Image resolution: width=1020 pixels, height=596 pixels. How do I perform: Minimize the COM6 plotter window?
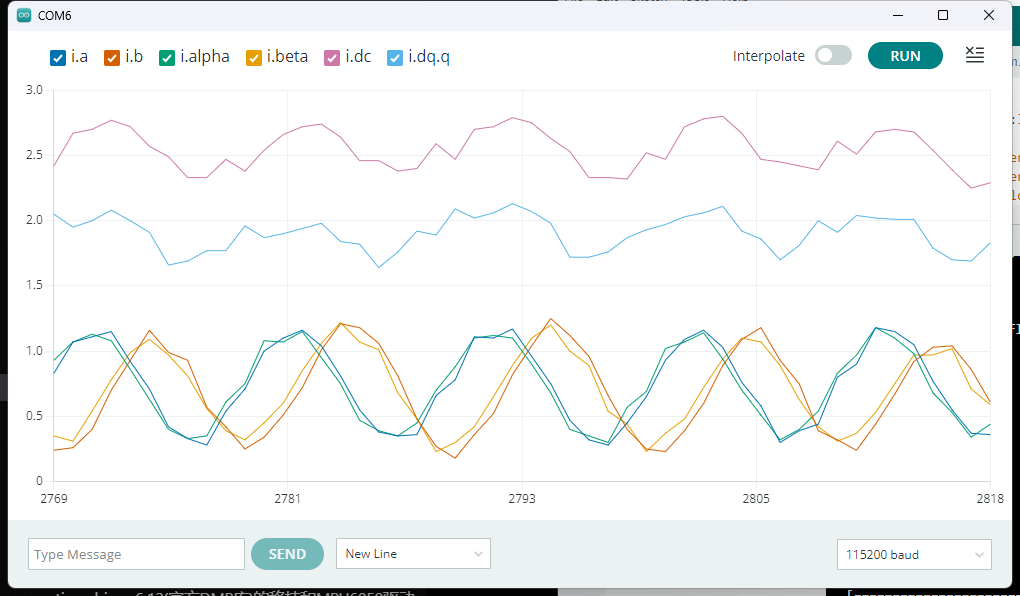896,16
